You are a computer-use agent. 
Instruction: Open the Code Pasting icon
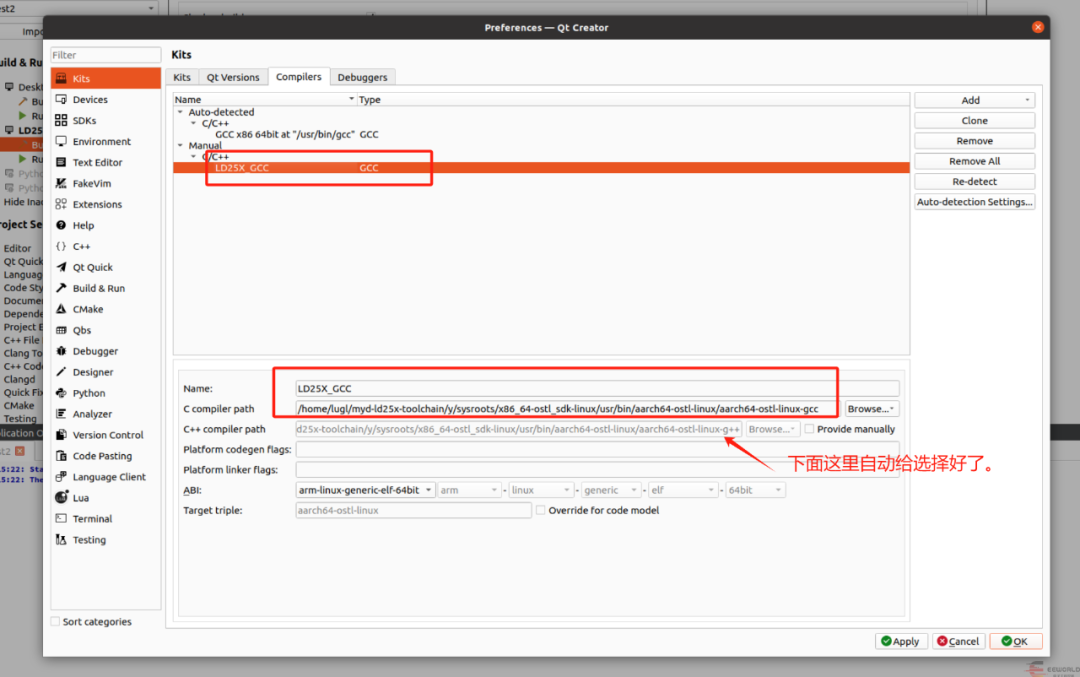point(61,456)
